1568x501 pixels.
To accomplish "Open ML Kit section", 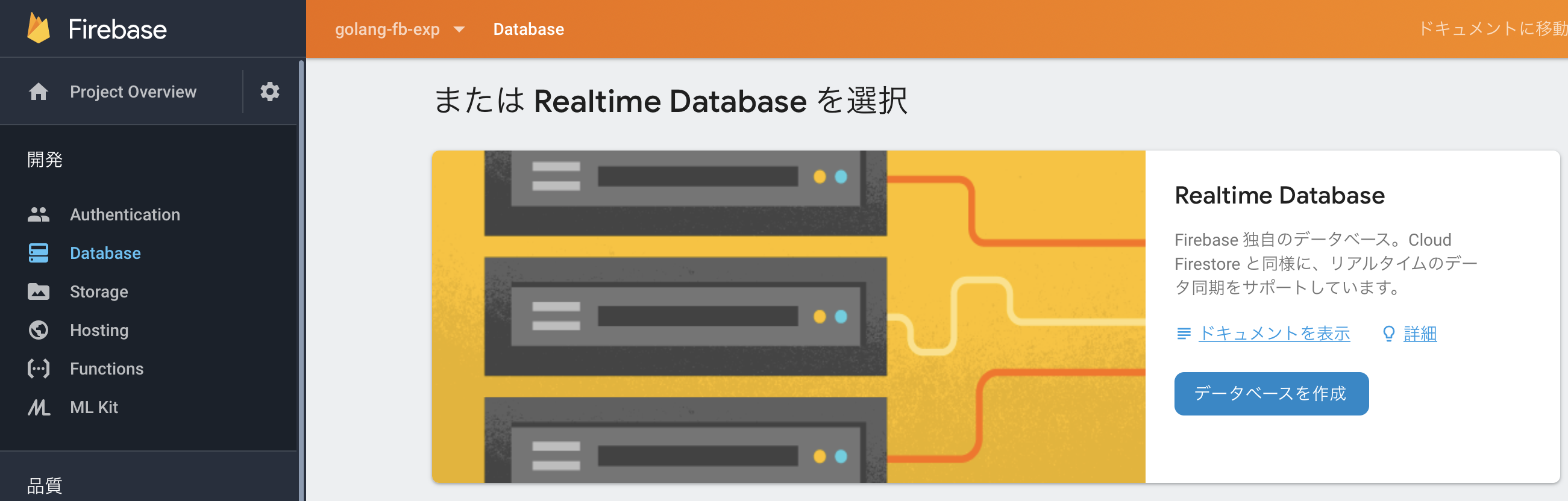I will click(94, 408).
